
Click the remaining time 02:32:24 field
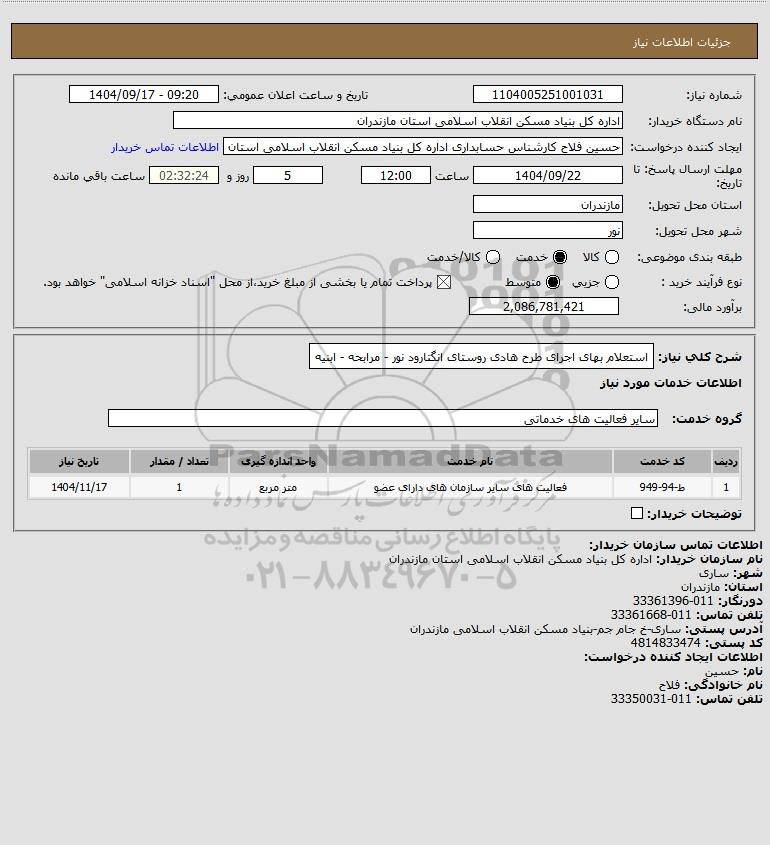point(184,175)
